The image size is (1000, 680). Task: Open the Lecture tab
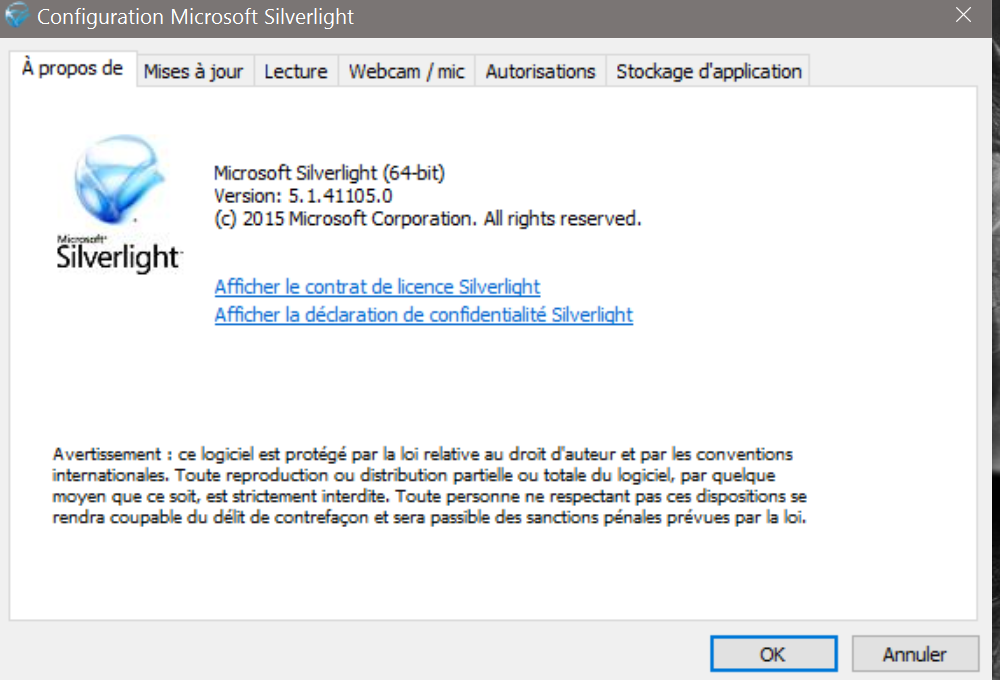pos(295,71)
